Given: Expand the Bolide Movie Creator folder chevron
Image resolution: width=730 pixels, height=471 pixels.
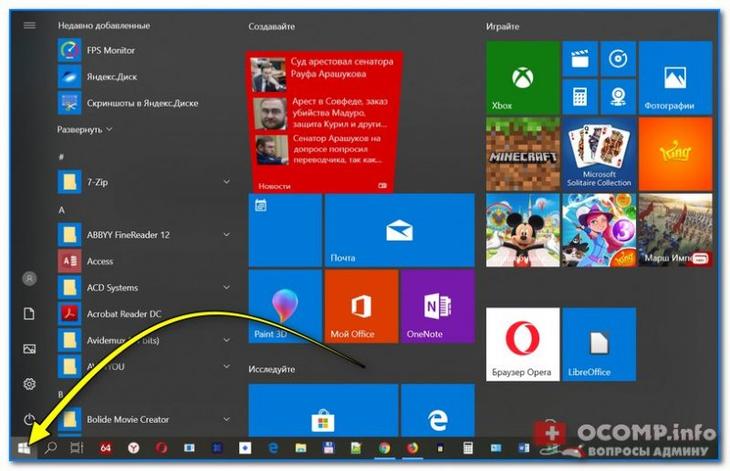Looking at the screenshot, I should [227, 419].
